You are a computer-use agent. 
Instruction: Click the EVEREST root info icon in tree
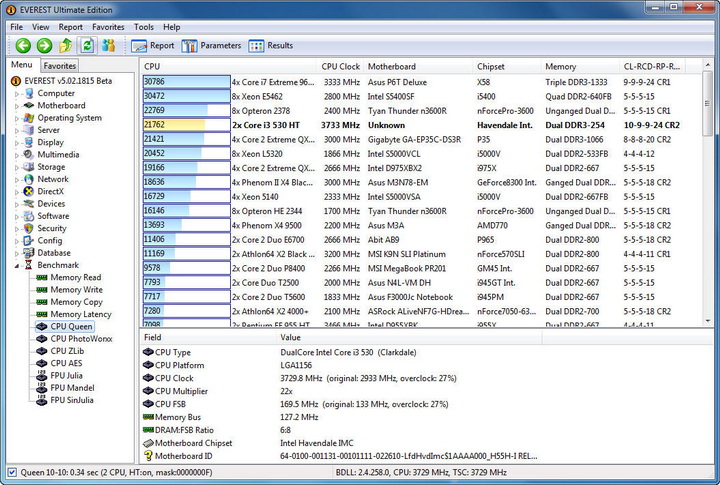tap(16, 81)
